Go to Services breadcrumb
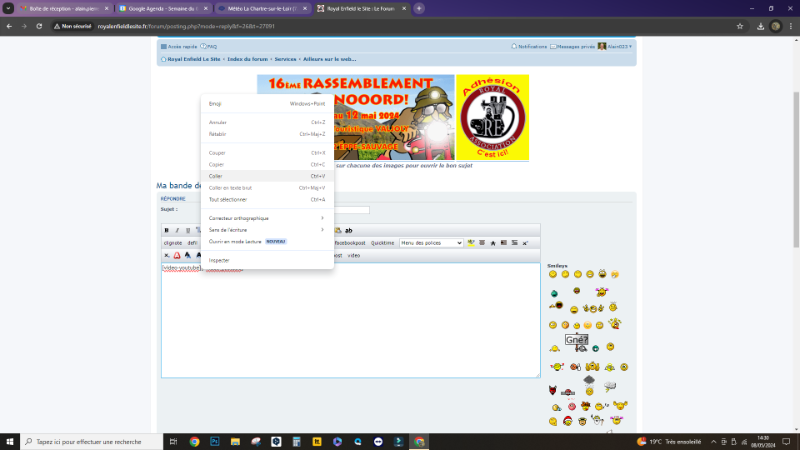The height and width of the screenshot is (450, 800). tap(285, 59)
